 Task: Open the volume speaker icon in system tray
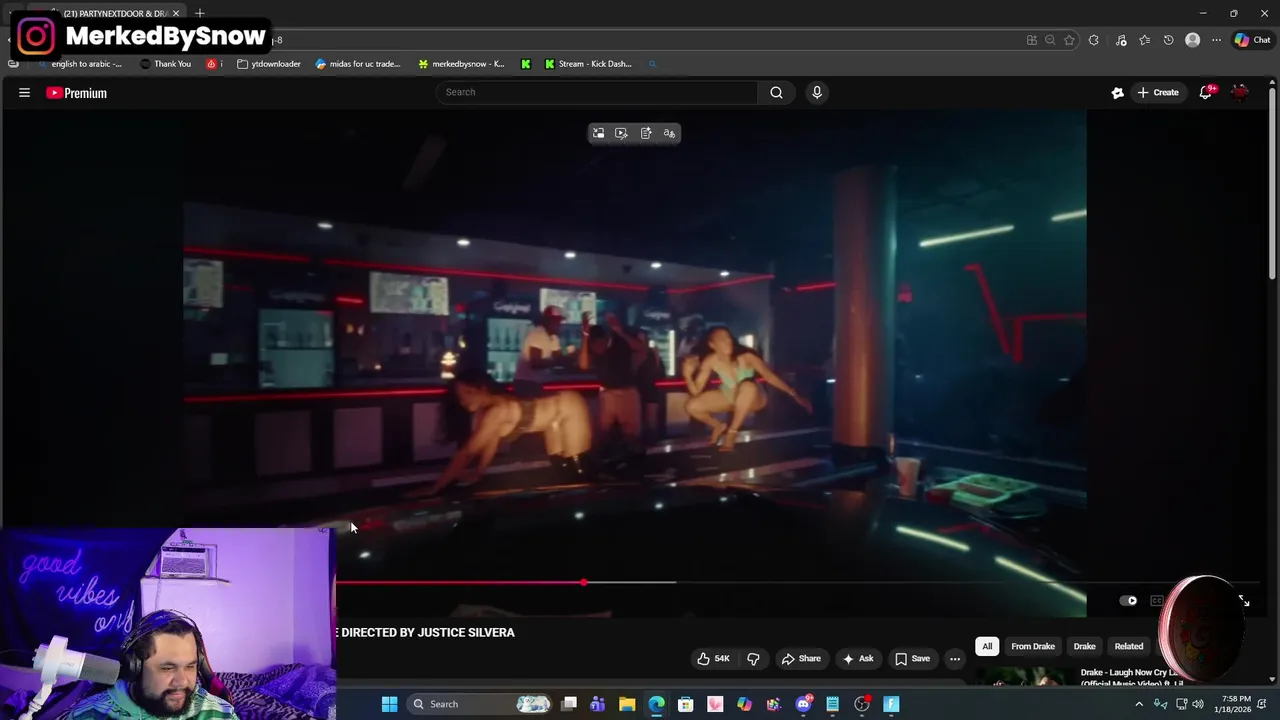[1198, 704]
